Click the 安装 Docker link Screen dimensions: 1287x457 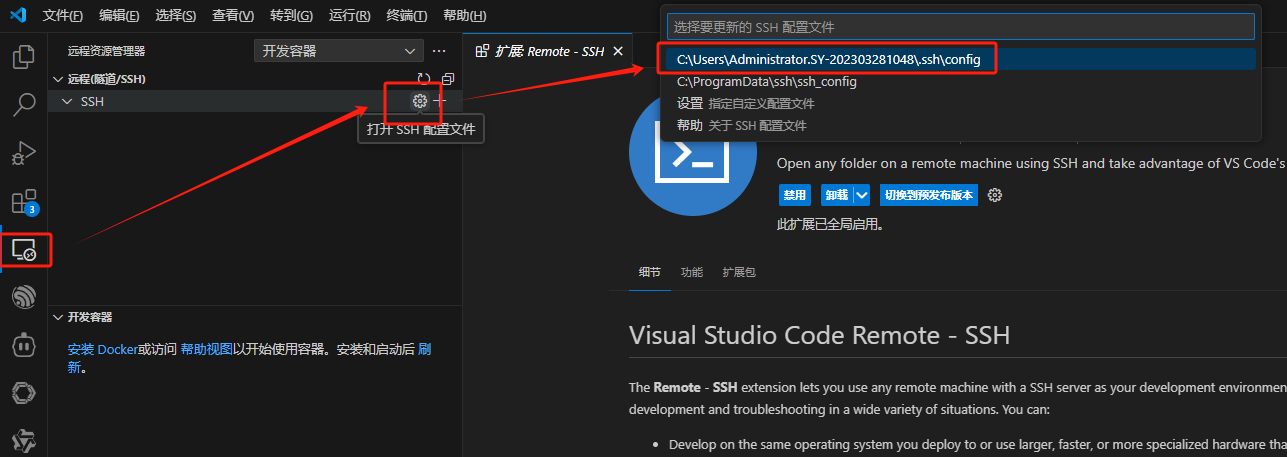click(x=102, y=350)
